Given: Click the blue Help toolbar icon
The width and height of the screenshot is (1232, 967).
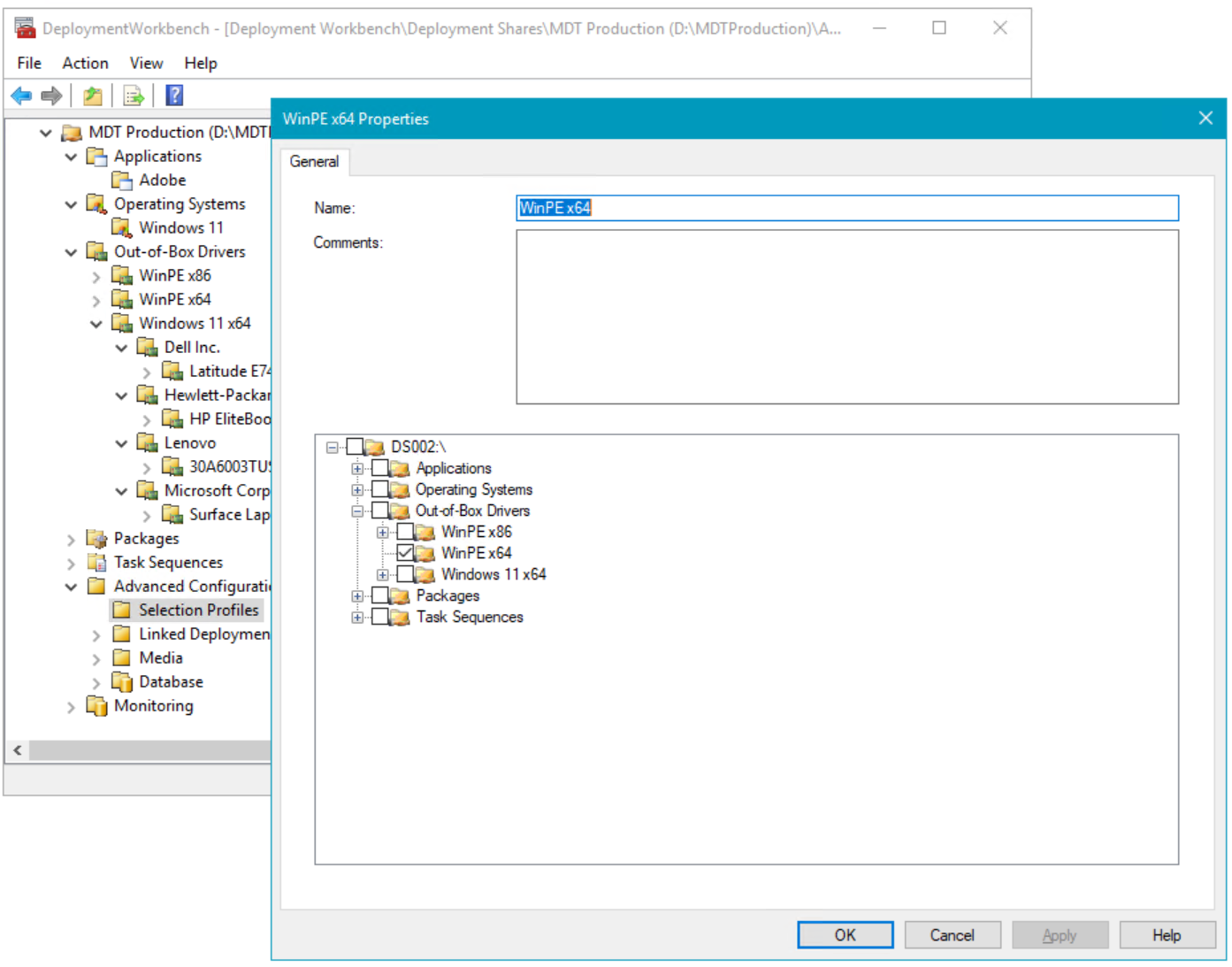Looking at the screenshot, I should click(x=174, y=96).
